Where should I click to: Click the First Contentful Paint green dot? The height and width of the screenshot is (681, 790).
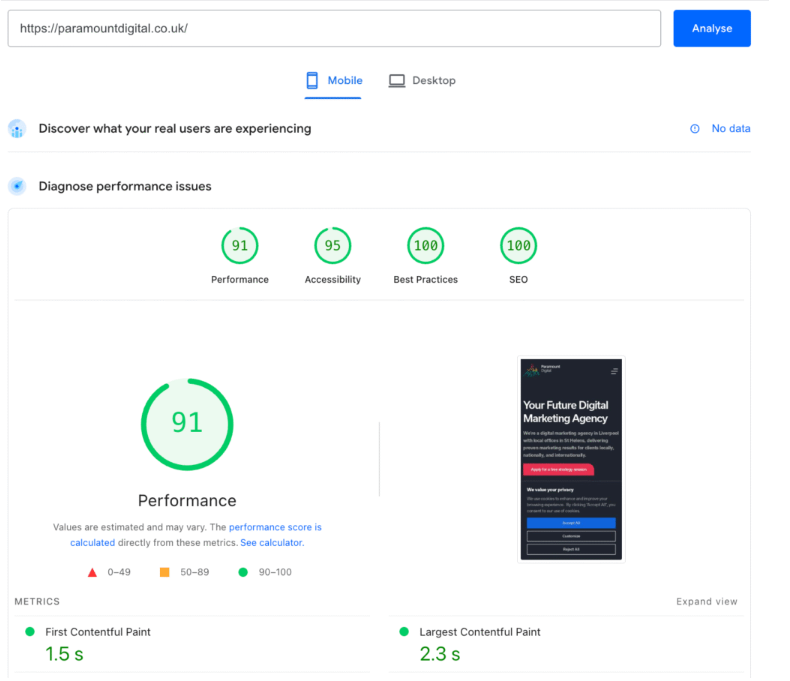tap(30, 632)
